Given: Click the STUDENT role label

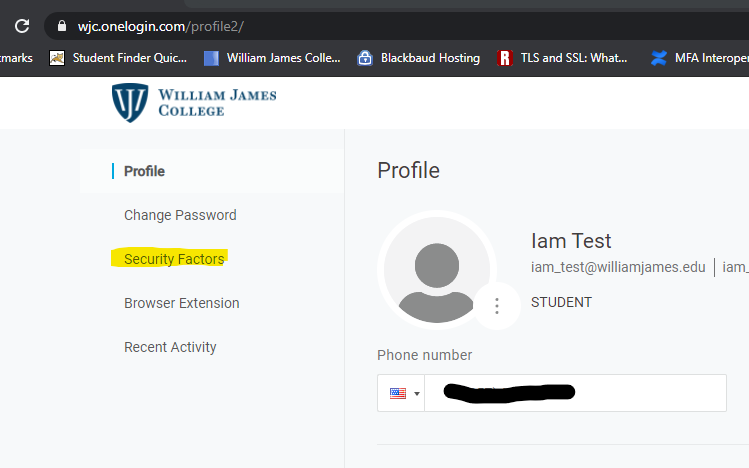Looking at the screenshot, I should [x=561, y=302].
